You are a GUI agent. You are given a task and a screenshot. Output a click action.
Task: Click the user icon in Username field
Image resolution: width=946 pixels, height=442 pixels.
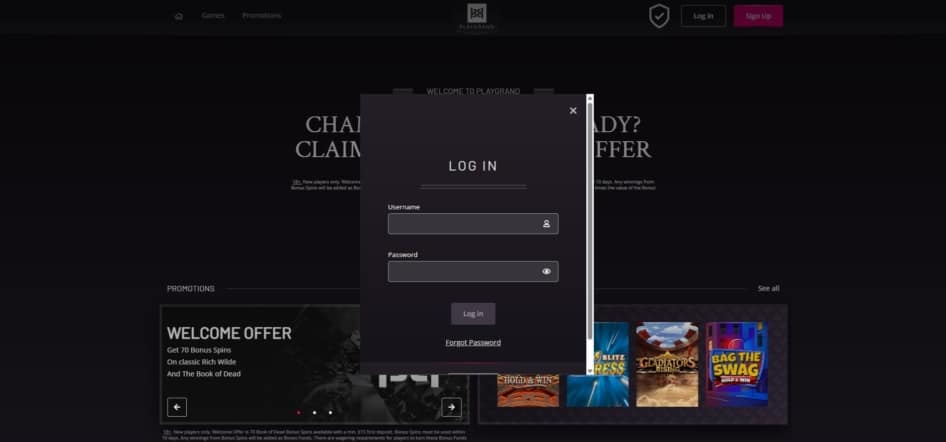click(x=546, y=224)
